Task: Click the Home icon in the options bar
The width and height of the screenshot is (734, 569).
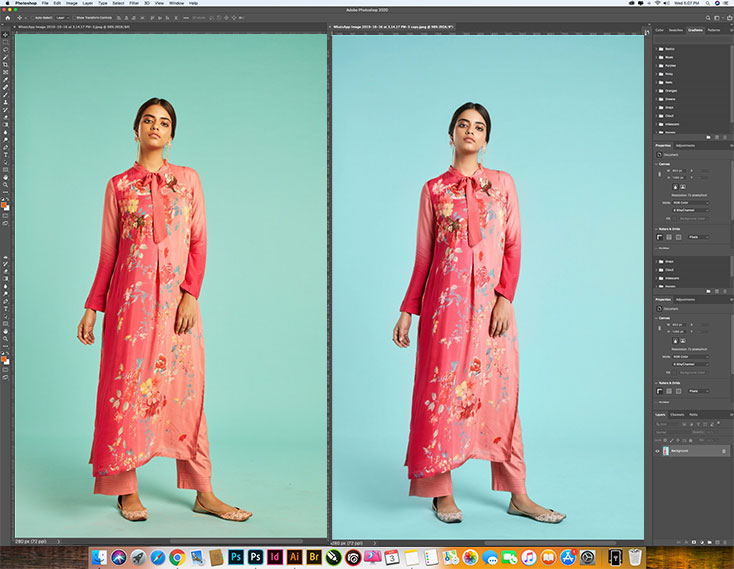Action: pyautogui.click(x=7, y=18)
